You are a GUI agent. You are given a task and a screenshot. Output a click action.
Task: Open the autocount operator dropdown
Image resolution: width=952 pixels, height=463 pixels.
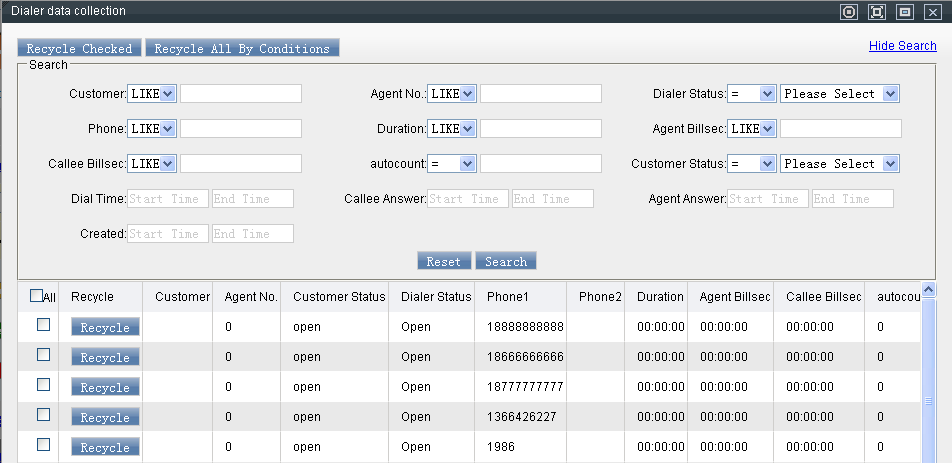[452, 164]
